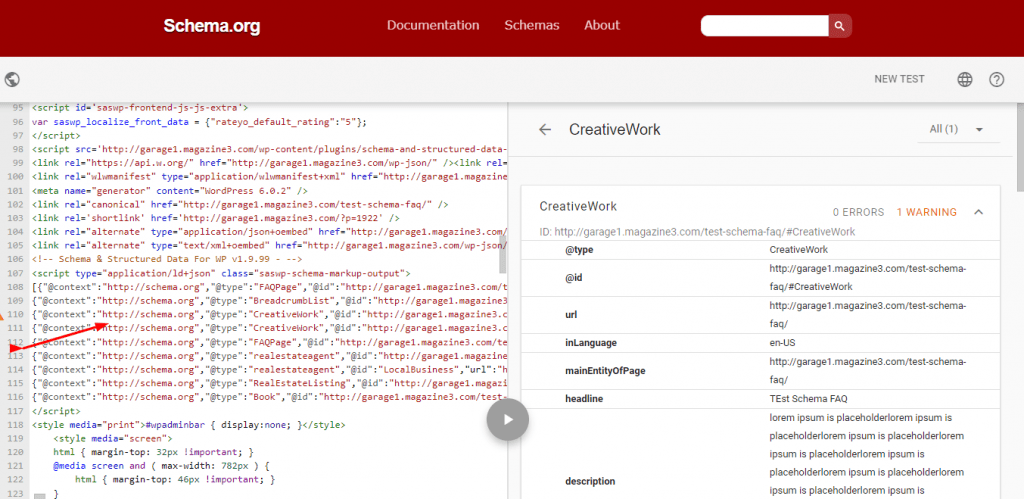This screenshot has width=1024, height=499.
Task: Open the language globe icon near NEW TEST
Action: click(965, 80)
